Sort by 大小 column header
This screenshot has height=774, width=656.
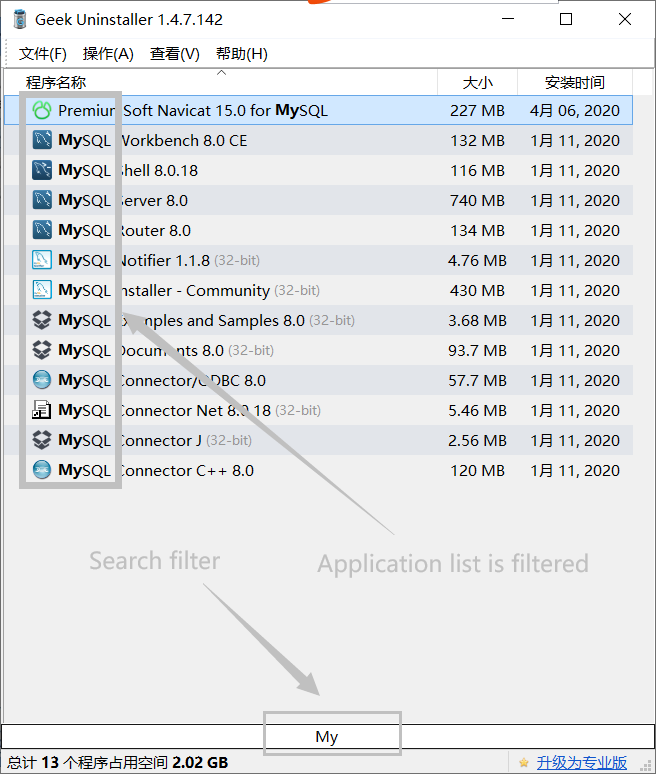pyautogui.click(x=477, y=82)
